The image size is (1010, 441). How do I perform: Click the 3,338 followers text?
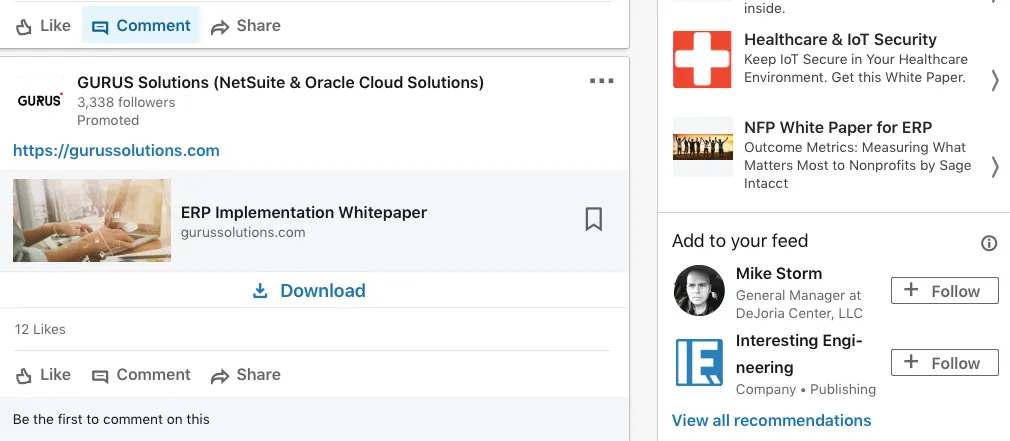coord(126,102)
